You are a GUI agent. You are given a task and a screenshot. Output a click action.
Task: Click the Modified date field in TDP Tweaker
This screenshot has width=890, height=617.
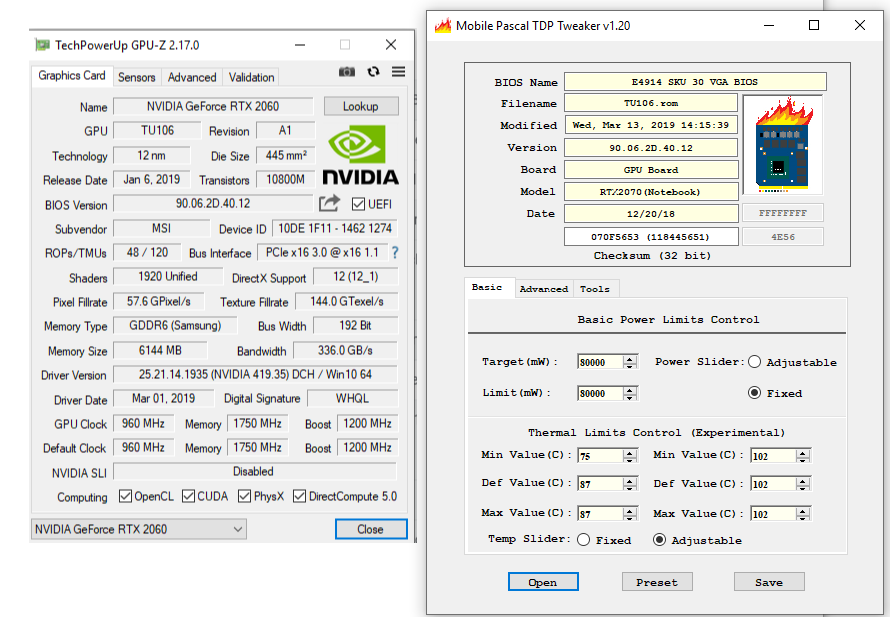pos(651,125)
